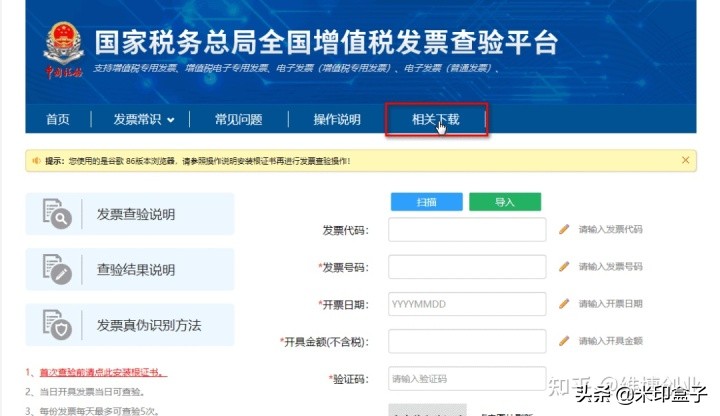The width and height of the screenshot is (720, 416).
Task: Click the platform title 国家税务总局全国增值税发票查验平台
Action: [x=326, y=42]
